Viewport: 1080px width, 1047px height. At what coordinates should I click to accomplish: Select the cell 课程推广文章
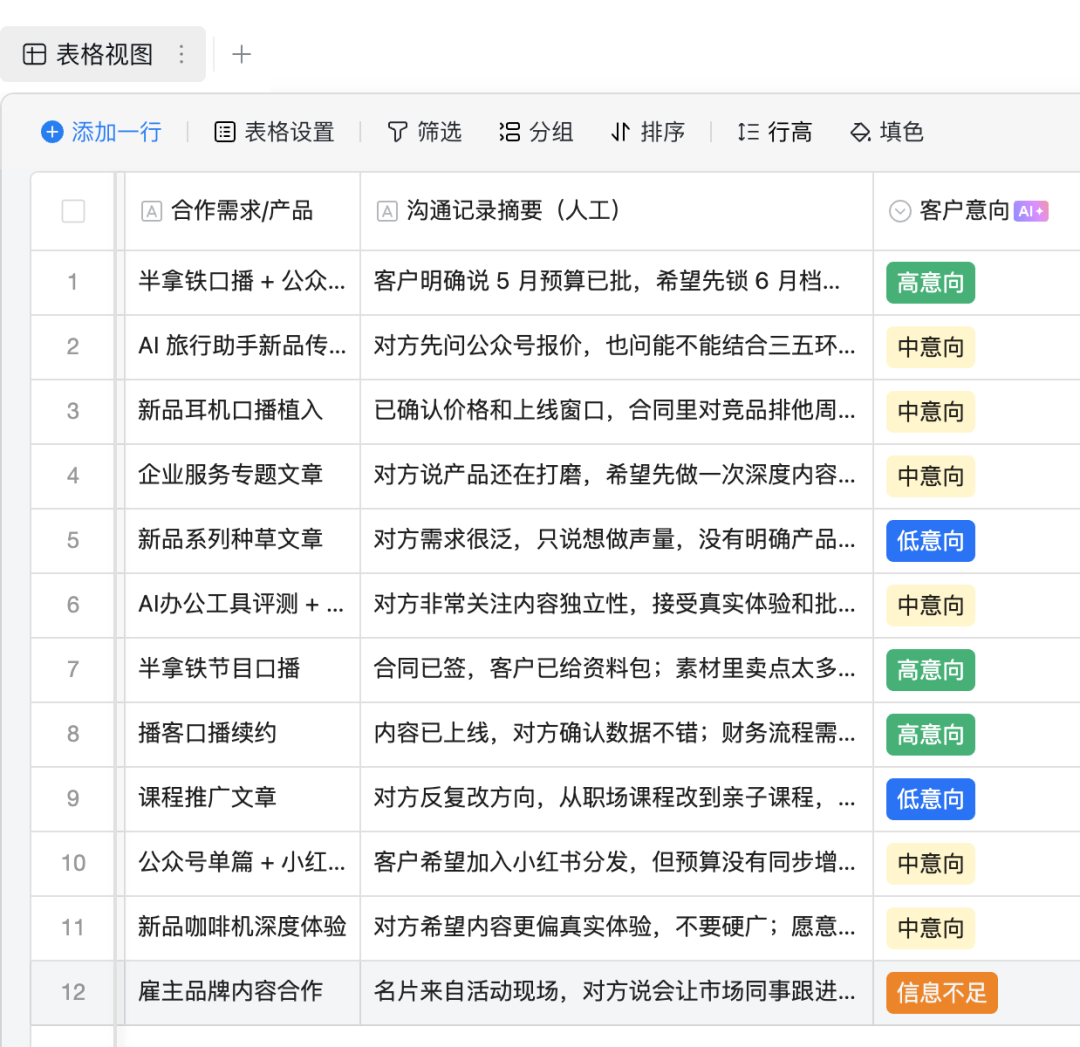click(242, 799)
